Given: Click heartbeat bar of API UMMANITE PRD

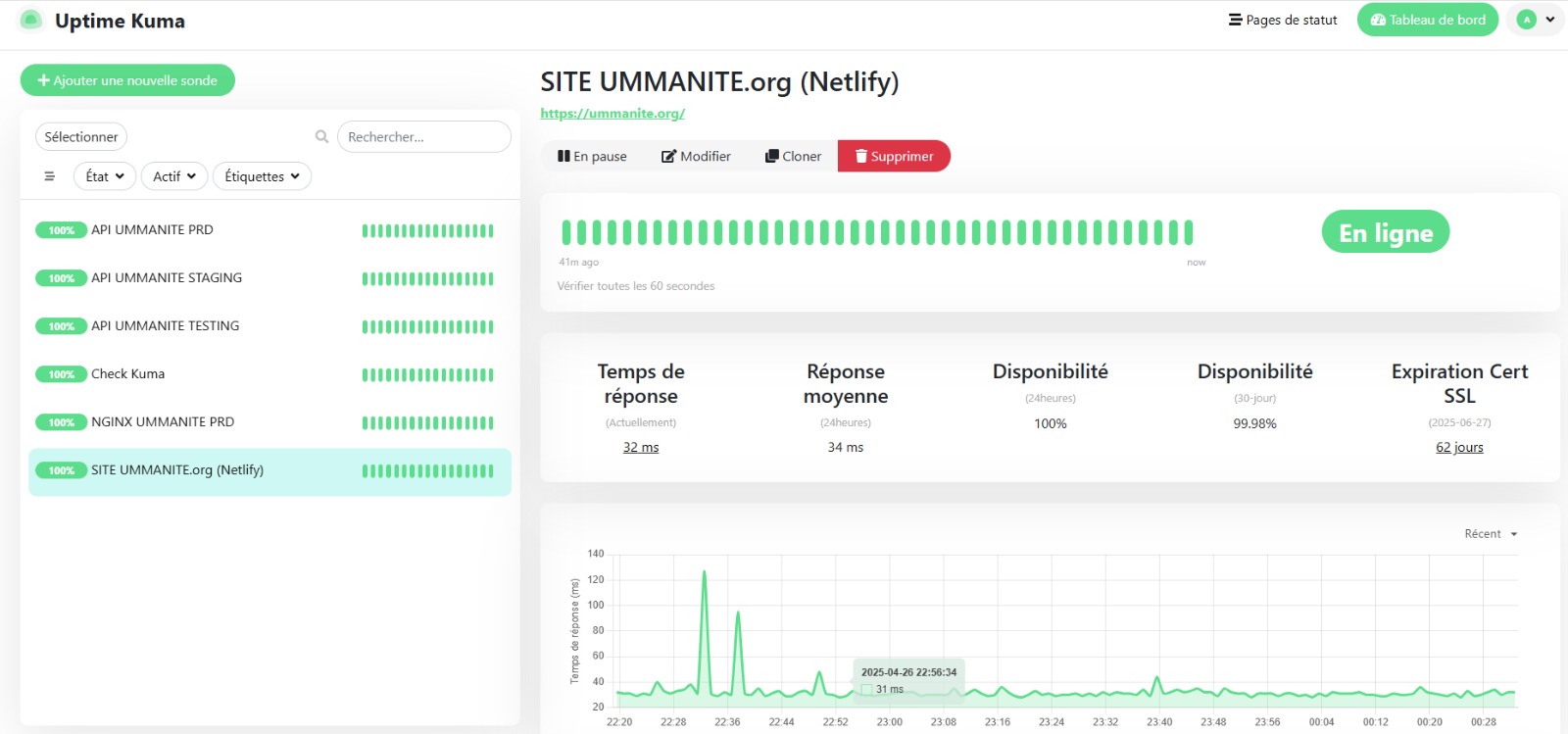Looking at the screenshot, I should 428,231.
